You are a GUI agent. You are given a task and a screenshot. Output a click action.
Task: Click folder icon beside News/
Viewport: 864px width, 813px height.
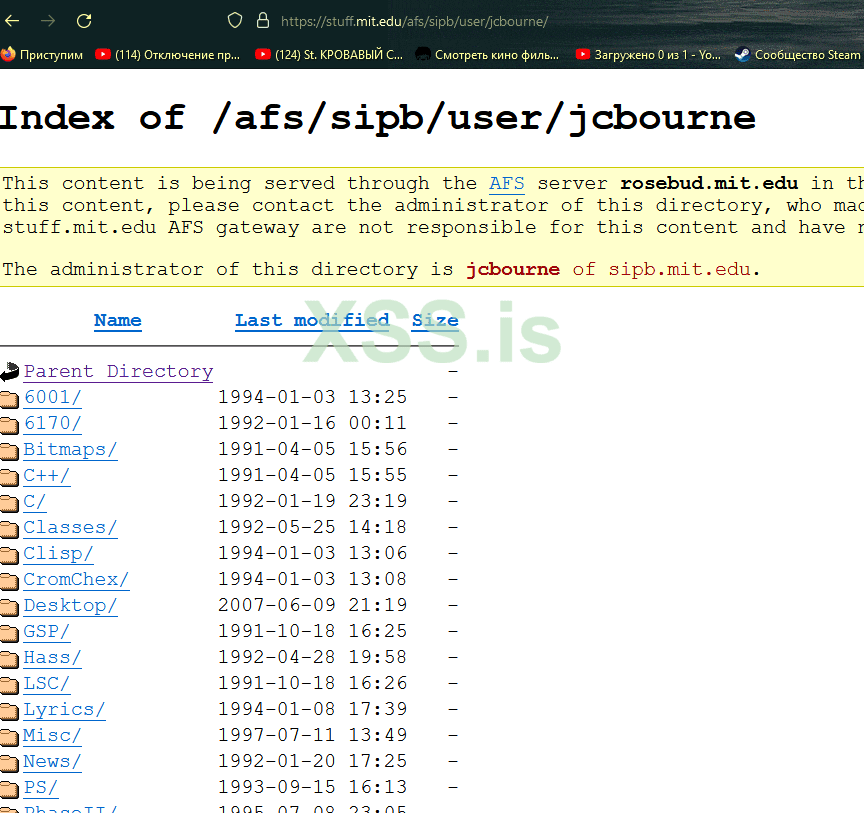9,763
